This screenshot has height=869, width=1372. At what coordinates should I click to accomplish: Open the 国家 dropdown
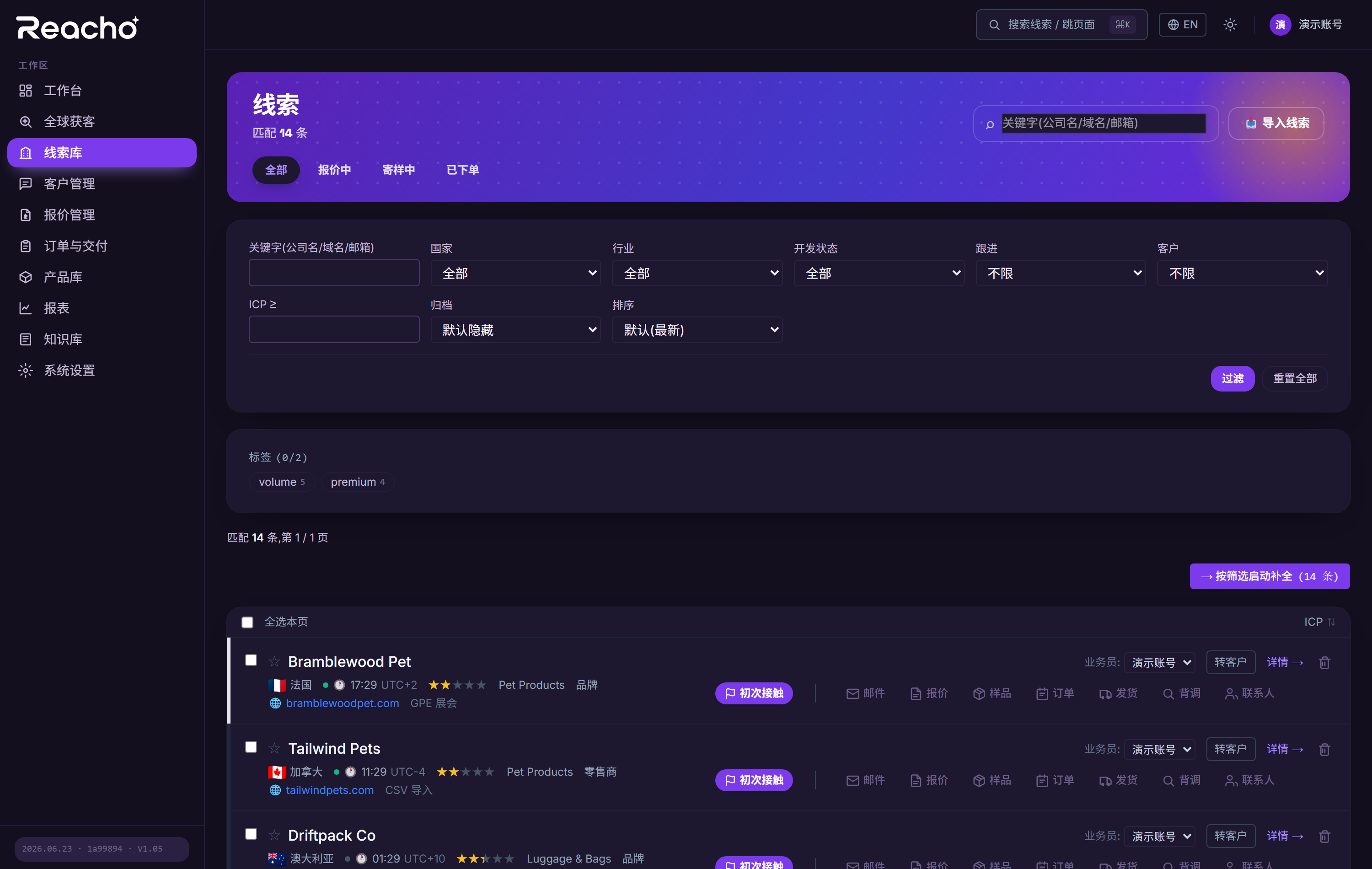pyautogui.click(x=515, y=273)
